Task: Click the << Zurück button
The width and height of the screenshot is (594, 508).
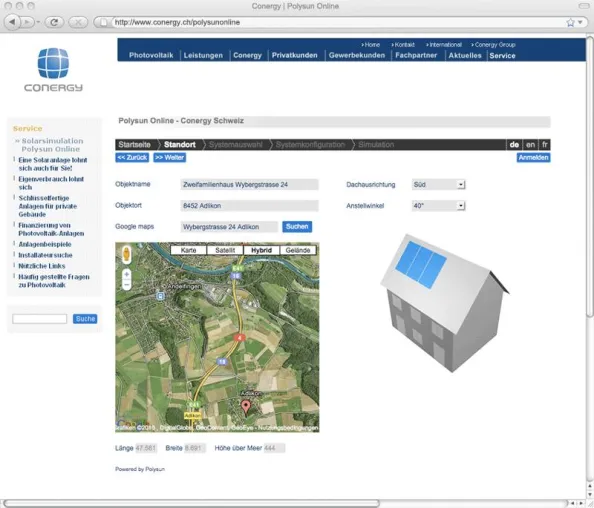Action: [x=132, y=158]
